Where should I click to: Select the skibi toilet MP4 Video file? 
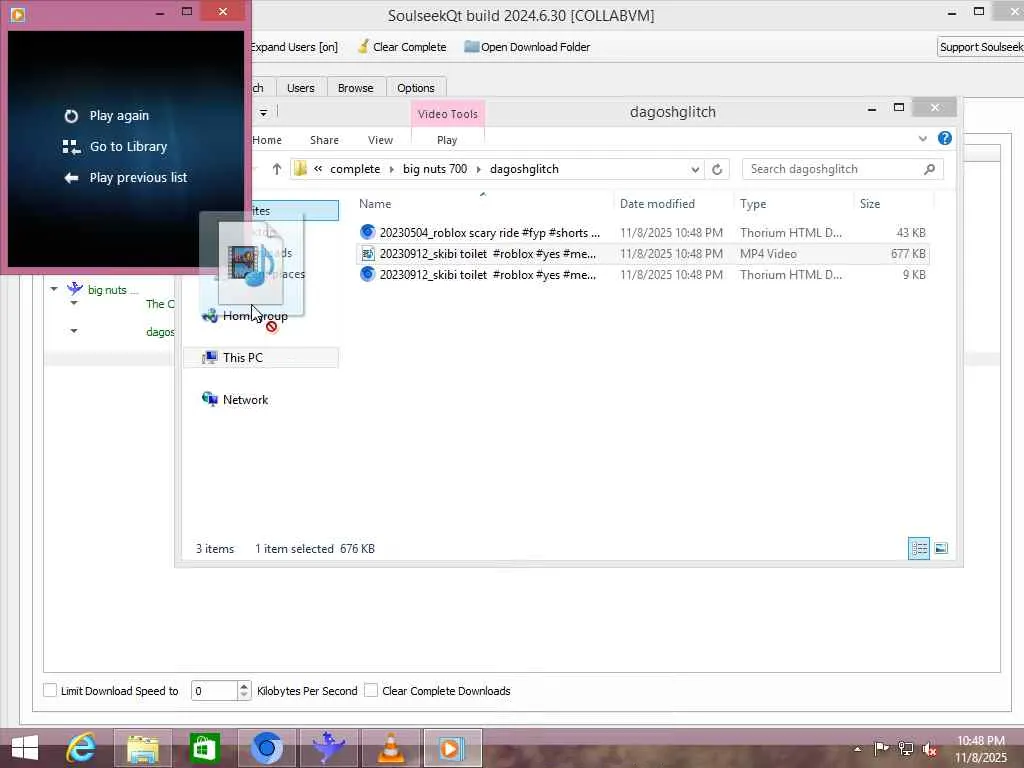point(643,253)
